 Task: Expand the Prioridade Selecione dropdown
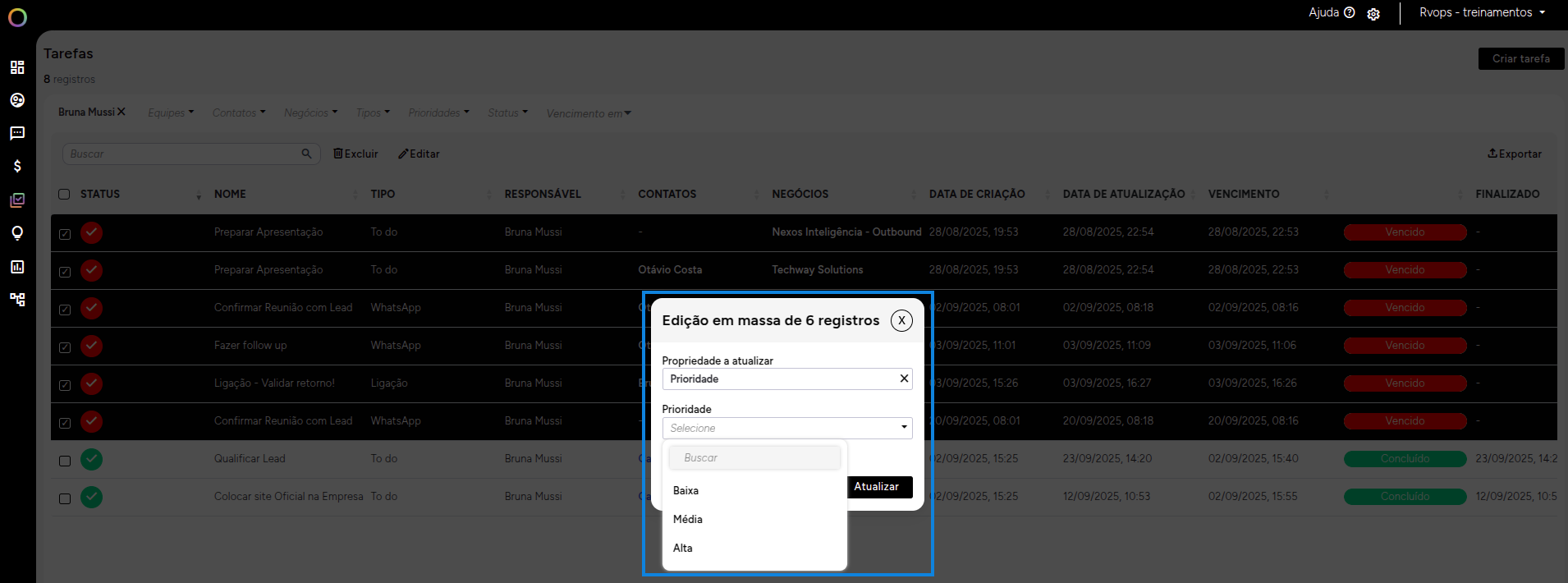[786, 428]
